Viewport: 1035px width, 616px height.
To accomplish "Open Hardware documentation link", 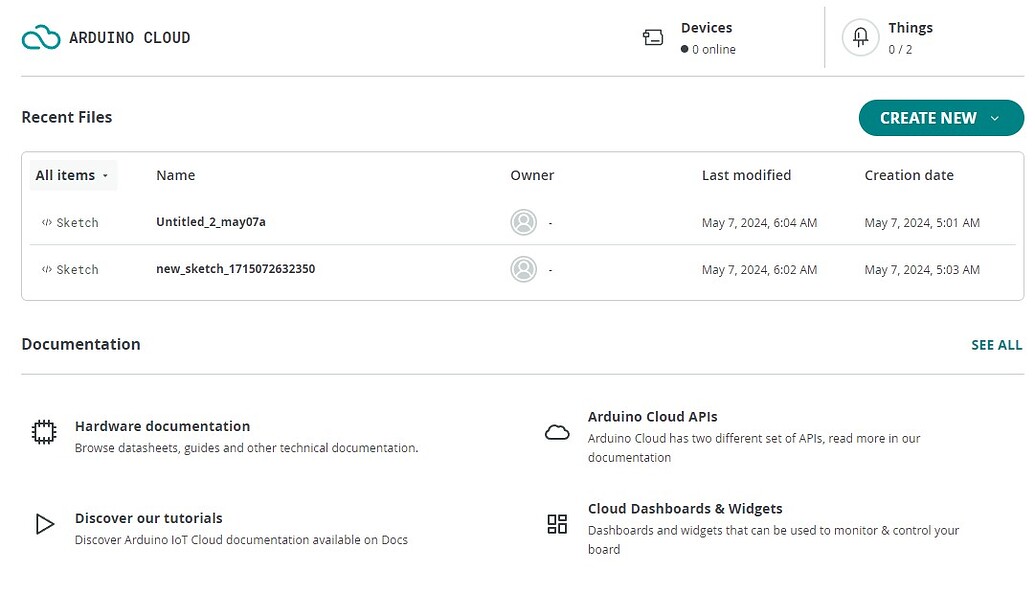I will (162, 426).
